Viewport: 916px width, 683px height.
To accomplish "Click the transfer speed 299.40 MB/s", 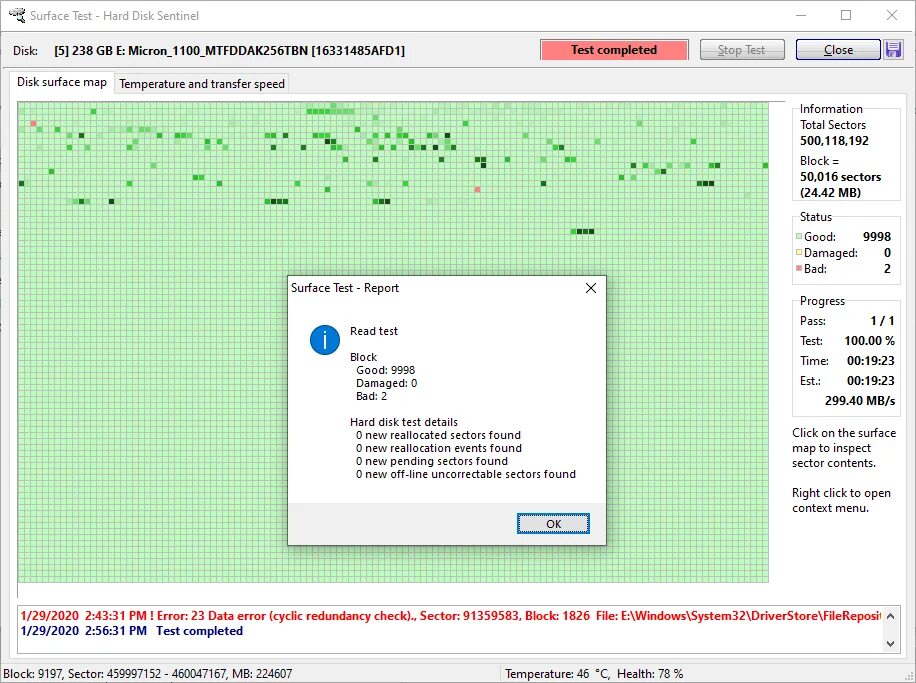I will tap(859, 400).
